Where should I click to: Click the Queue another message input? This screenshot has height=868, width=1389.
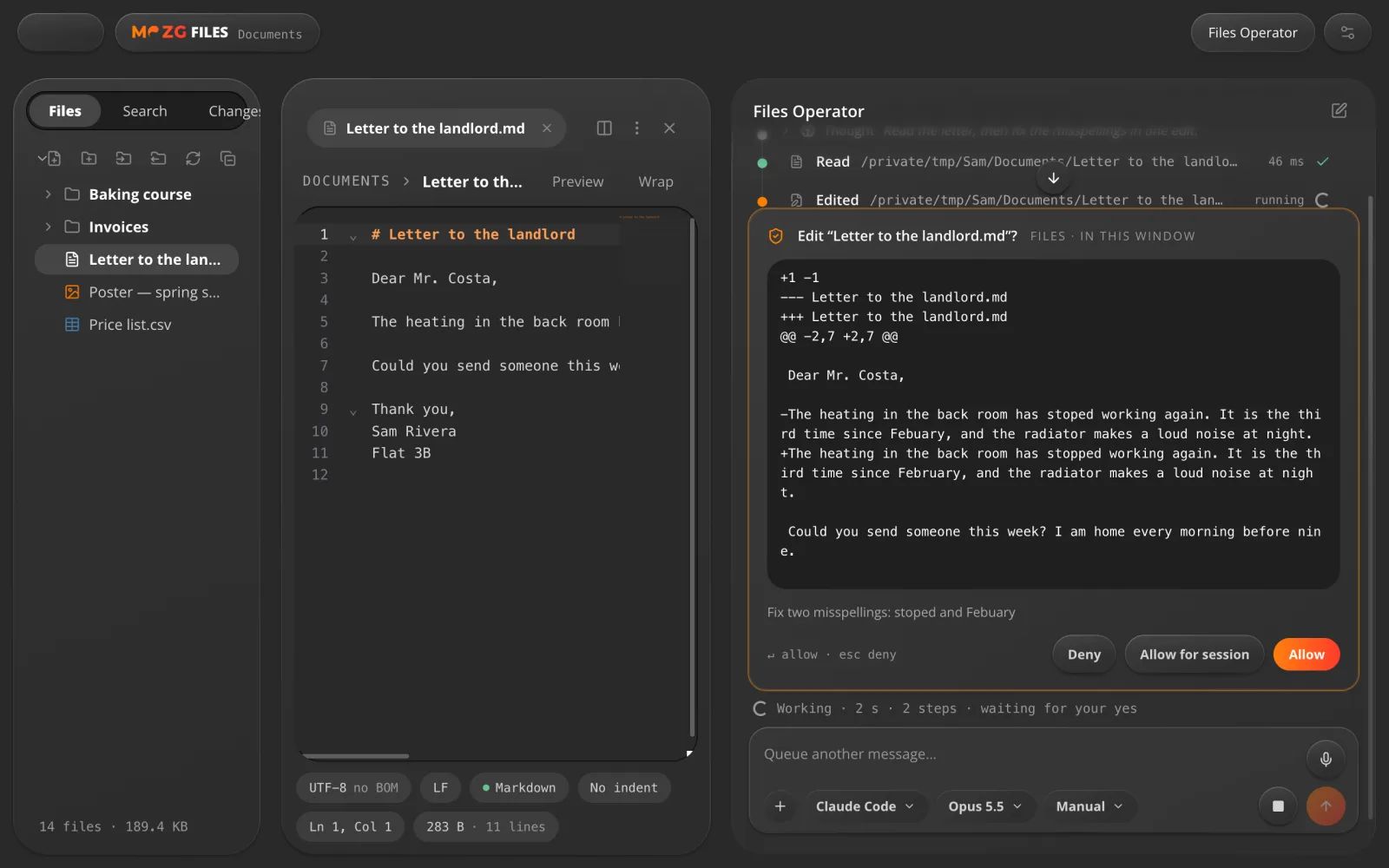pos(1029,754)
